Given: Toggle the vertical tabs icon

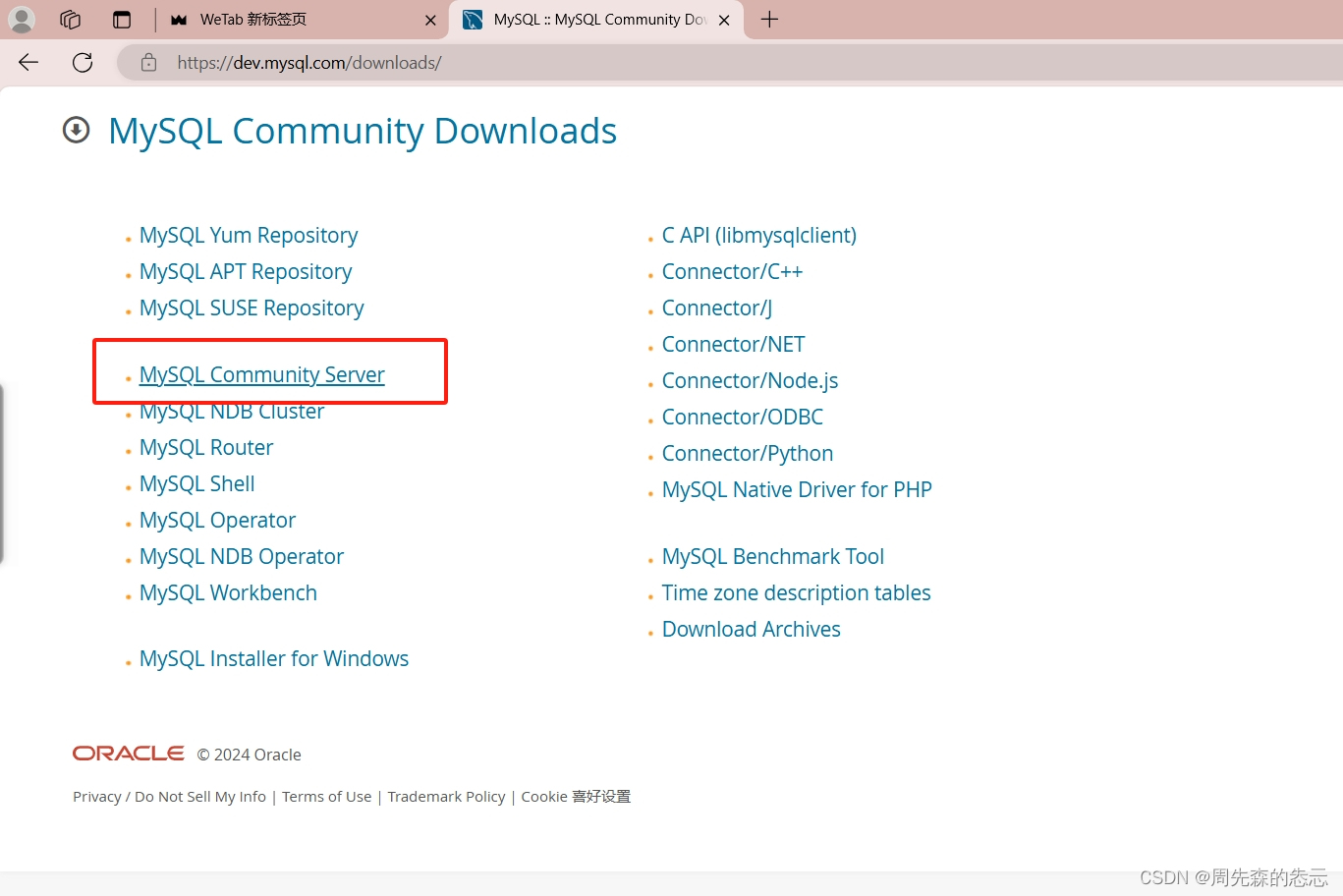Looking at the screenshot, I should pos(122,20).
